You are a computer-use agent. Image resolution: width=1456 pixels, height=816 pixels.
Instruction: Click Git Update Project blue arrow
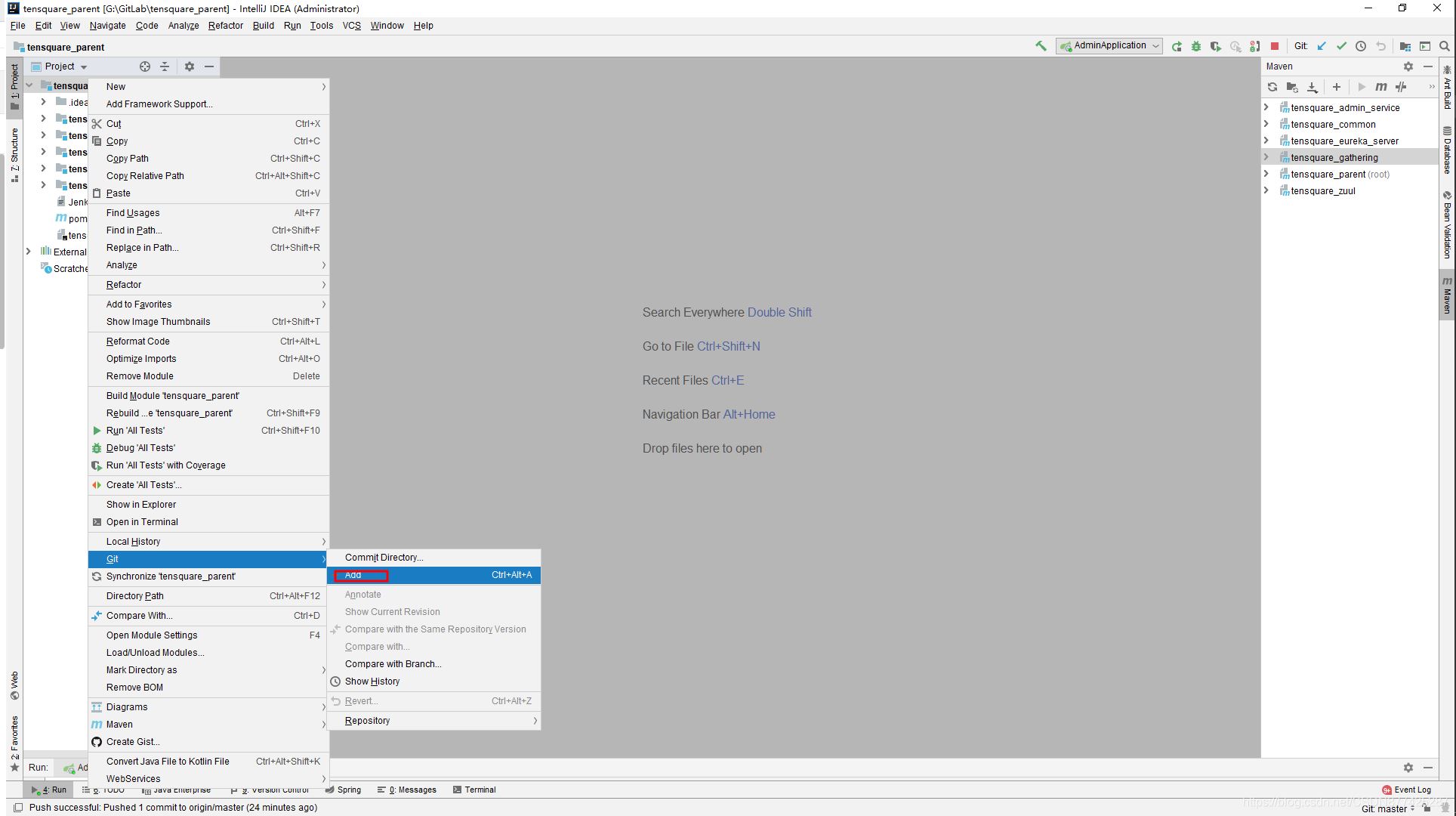pos(1322,46)
